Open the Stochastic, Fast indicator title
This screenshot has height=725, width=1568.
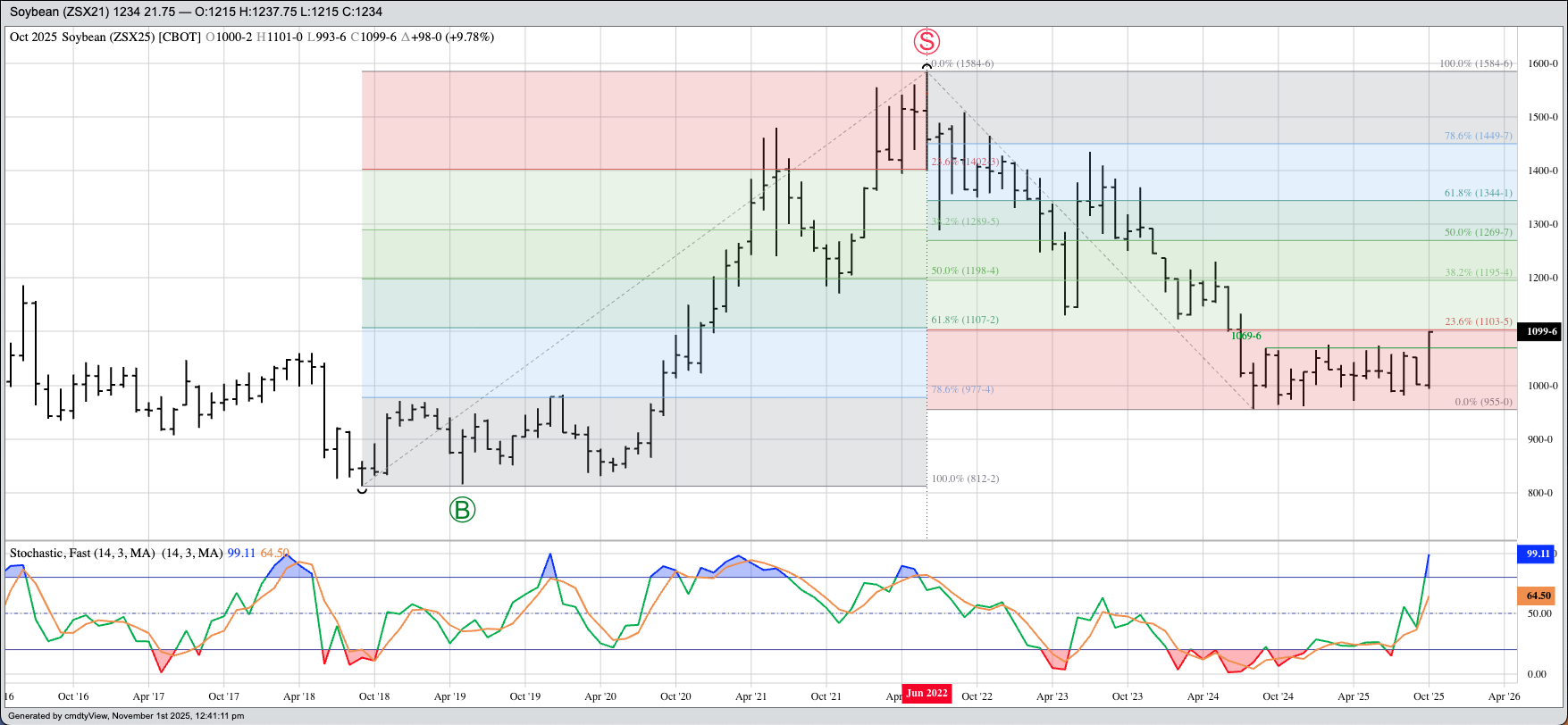click(x=82, y=554)
